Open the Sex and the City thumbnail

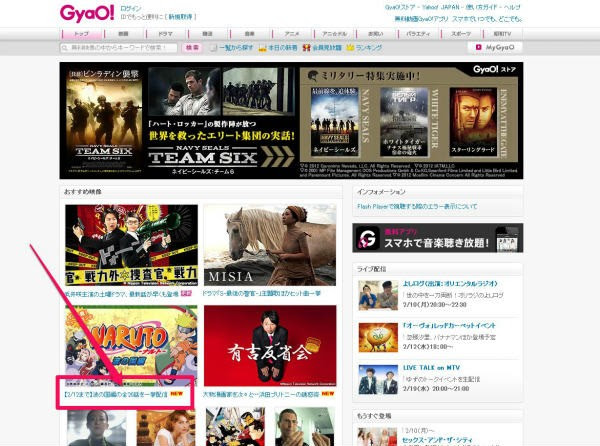pos(378,437)
